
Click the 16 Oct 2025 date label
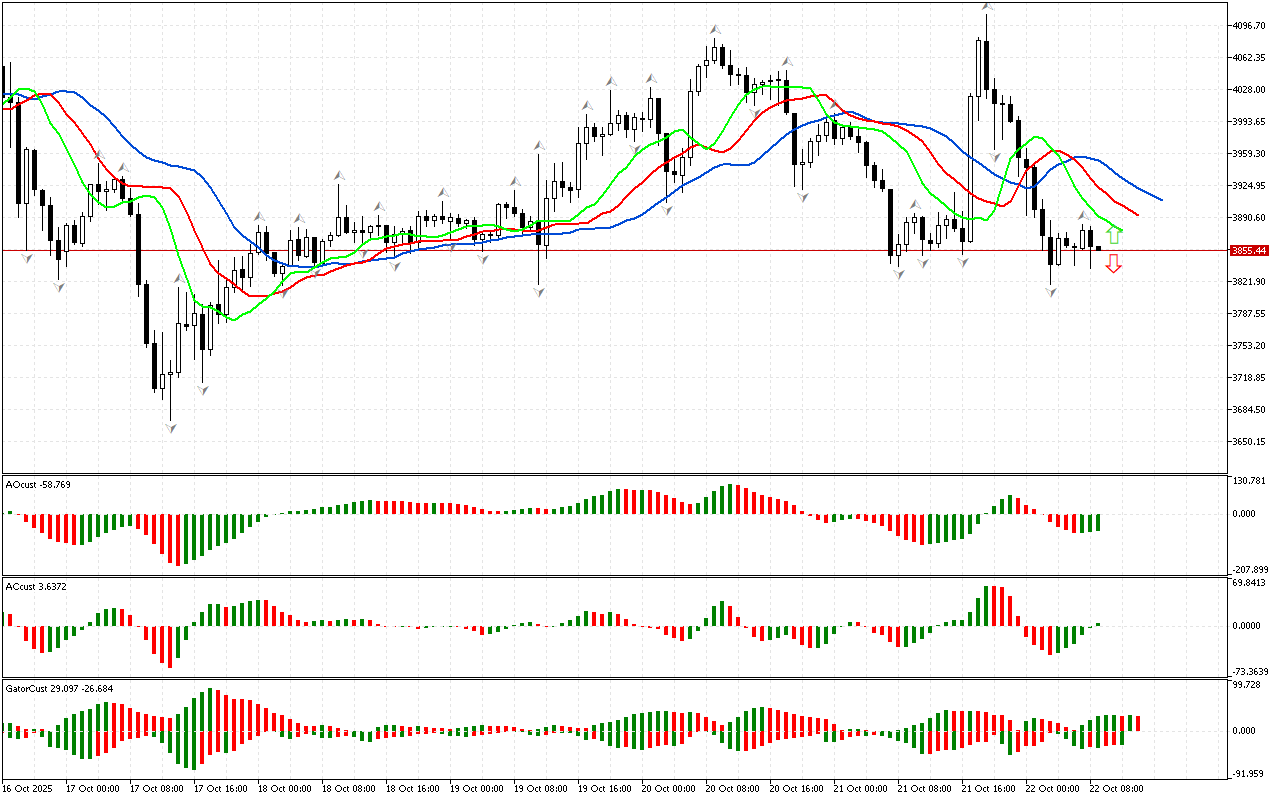pos(27,789)
